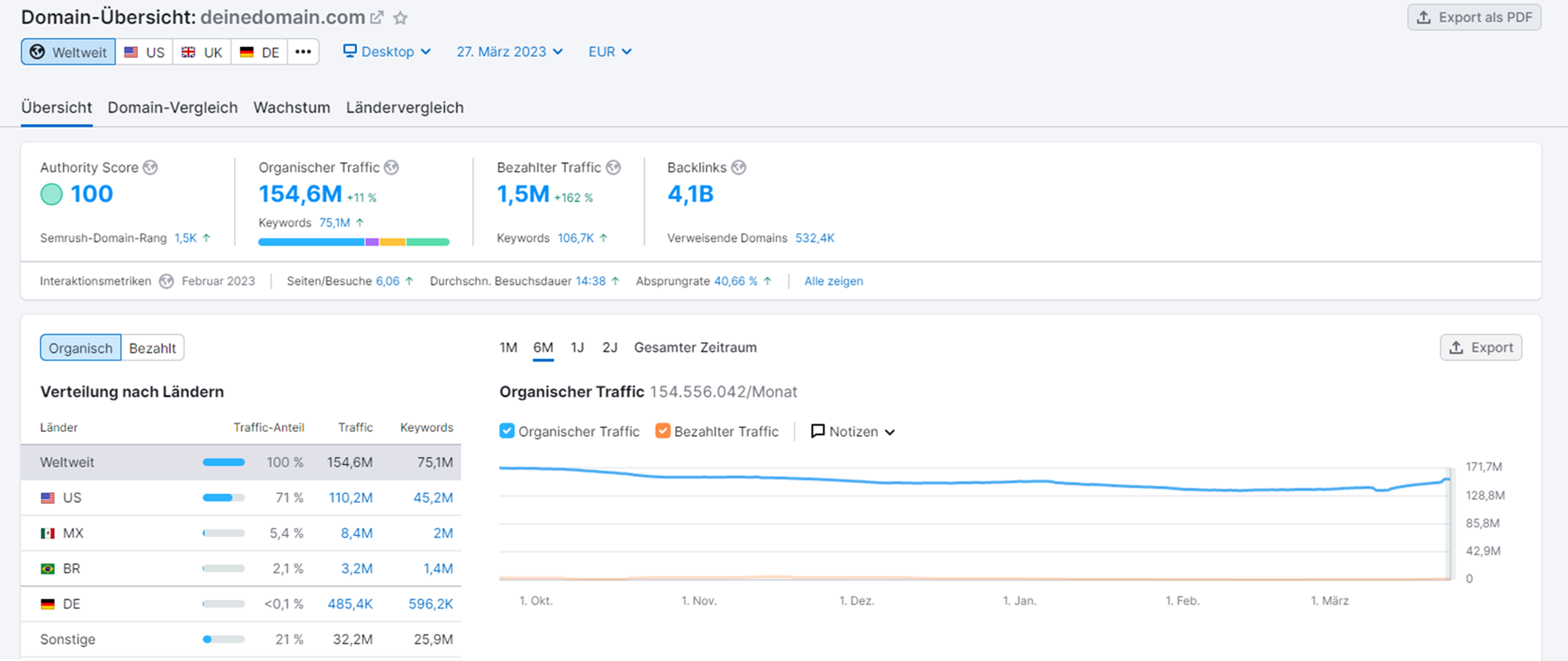Open the Übersicht tab
Viewport: 1568px width, 661px height.
56,107
